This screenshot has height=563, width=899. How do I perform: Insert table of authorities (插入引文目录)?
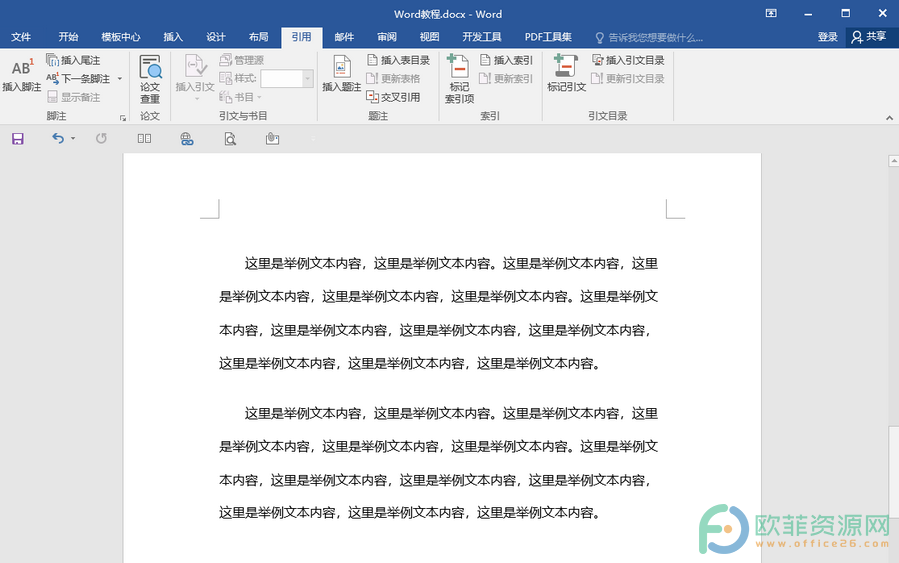[x=628, y=60]
